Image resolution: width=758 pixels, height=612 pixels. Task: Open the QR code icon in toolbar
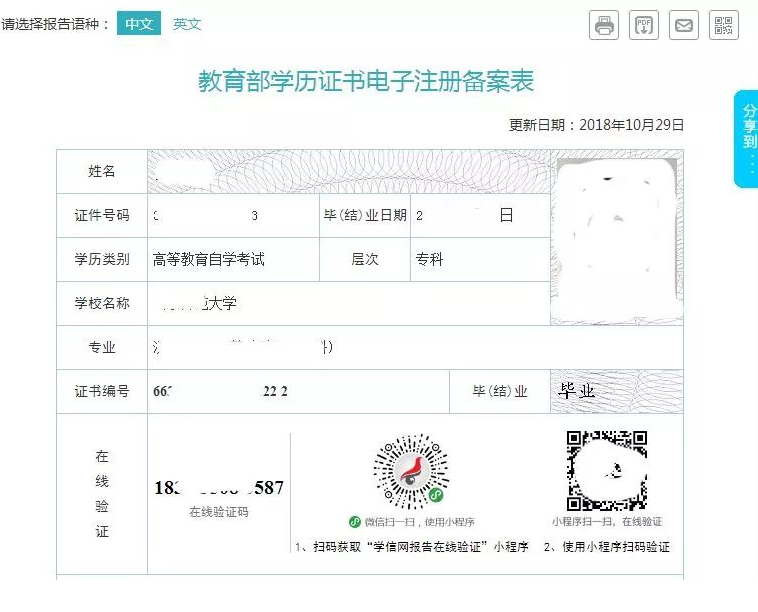point(724,26)
